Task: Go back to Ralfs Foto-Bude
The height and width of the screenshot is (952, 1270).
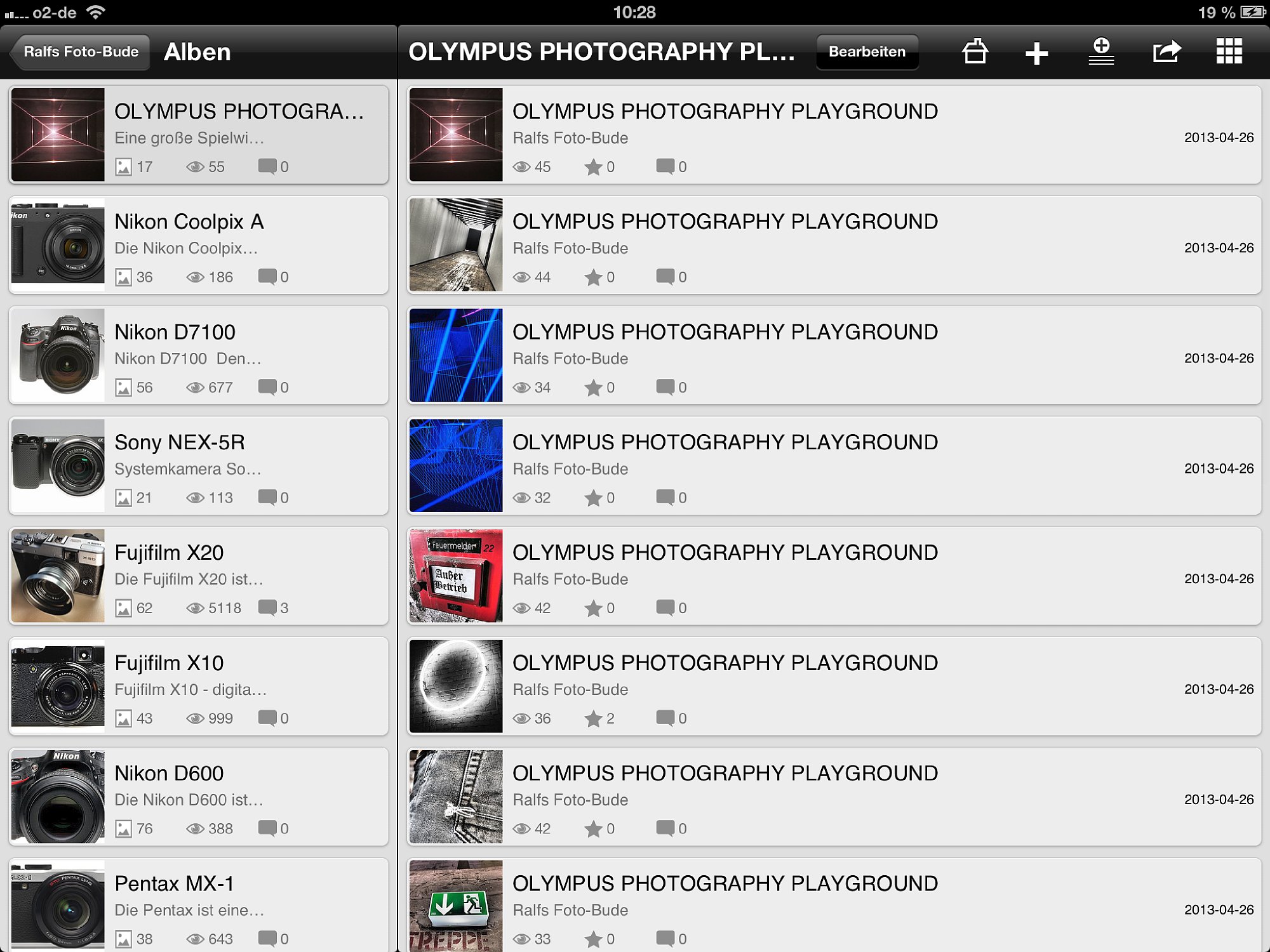Action: pos(80,52)
